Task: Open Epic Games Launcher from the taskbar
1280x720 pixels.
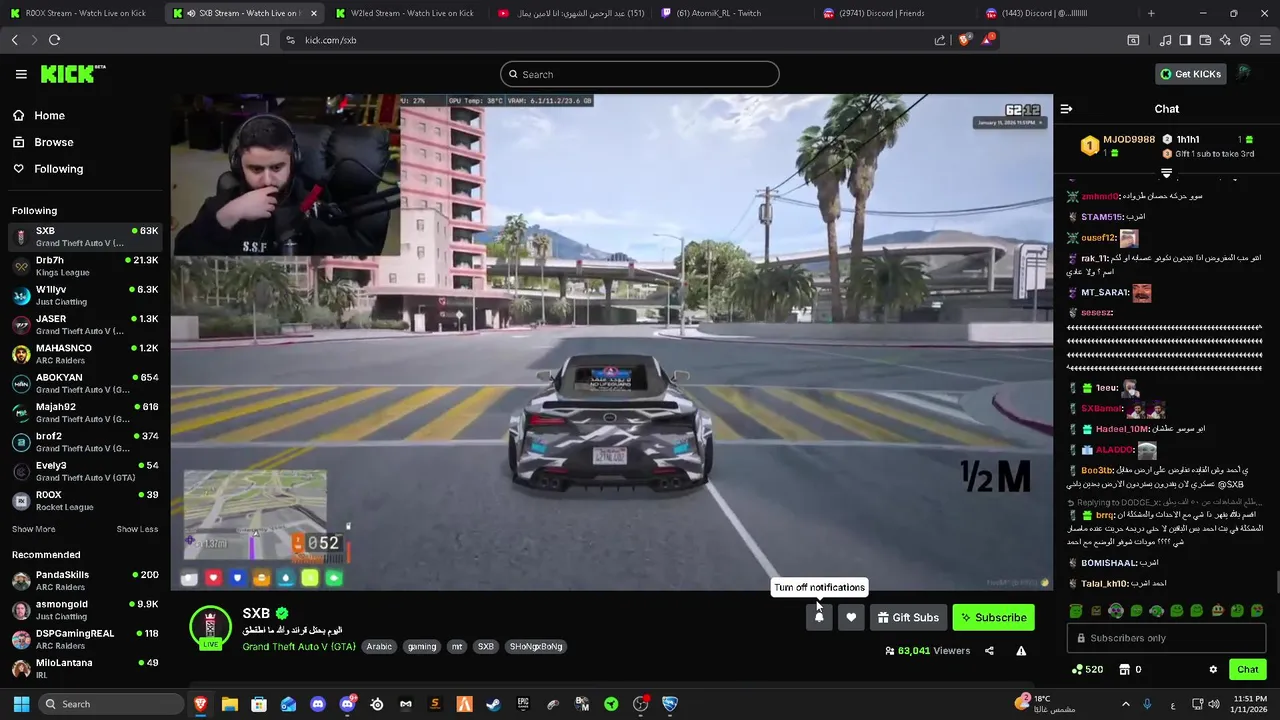Action: coord(523,704)
